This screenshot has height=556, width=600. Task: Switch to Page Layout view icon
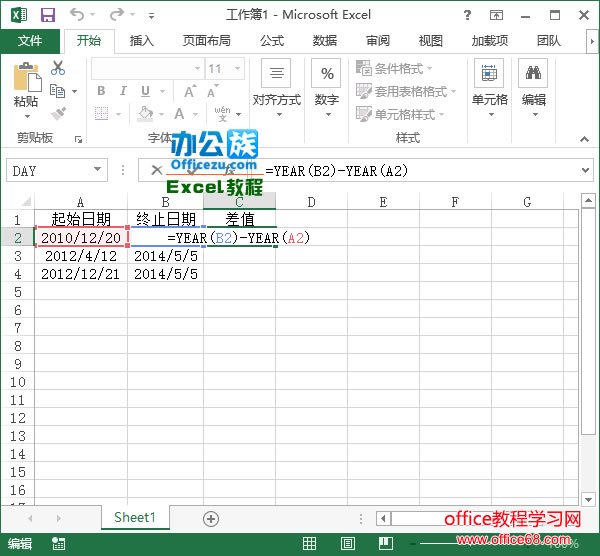coord(347,543)
